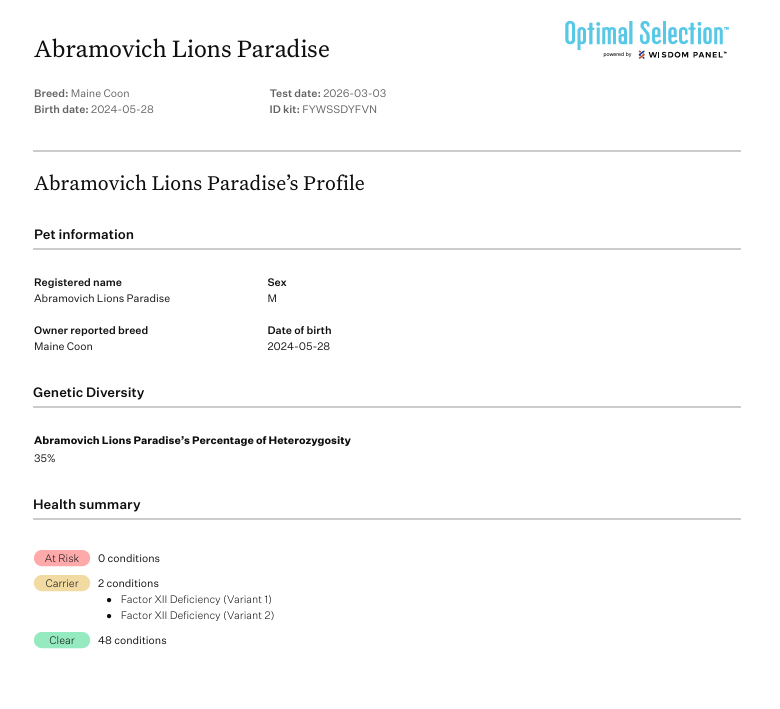Click the Pet information section heading
This screenshot has height=709, width=780.
point(84,234)
